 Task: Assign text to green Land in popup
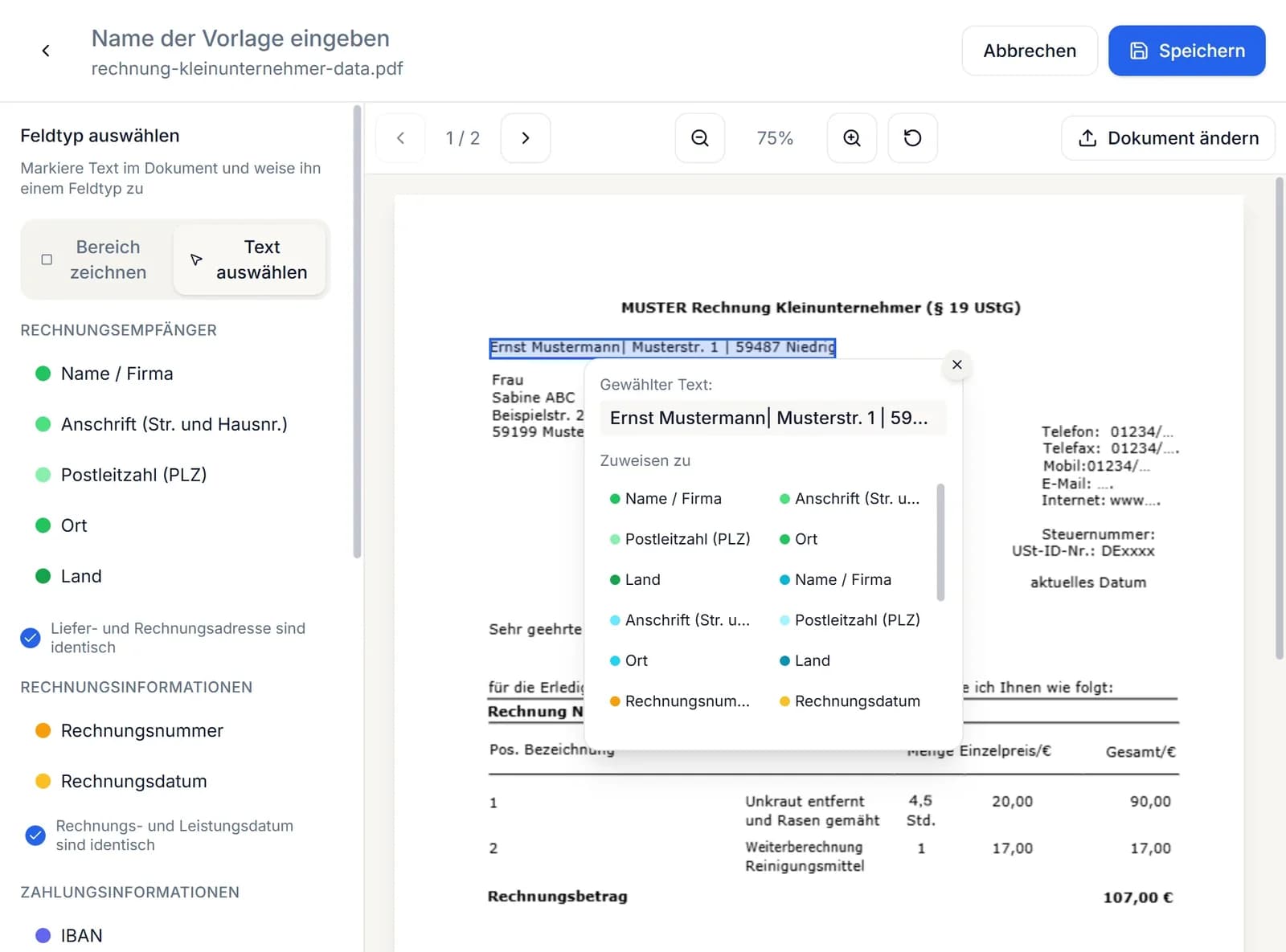tap(635, 579)
